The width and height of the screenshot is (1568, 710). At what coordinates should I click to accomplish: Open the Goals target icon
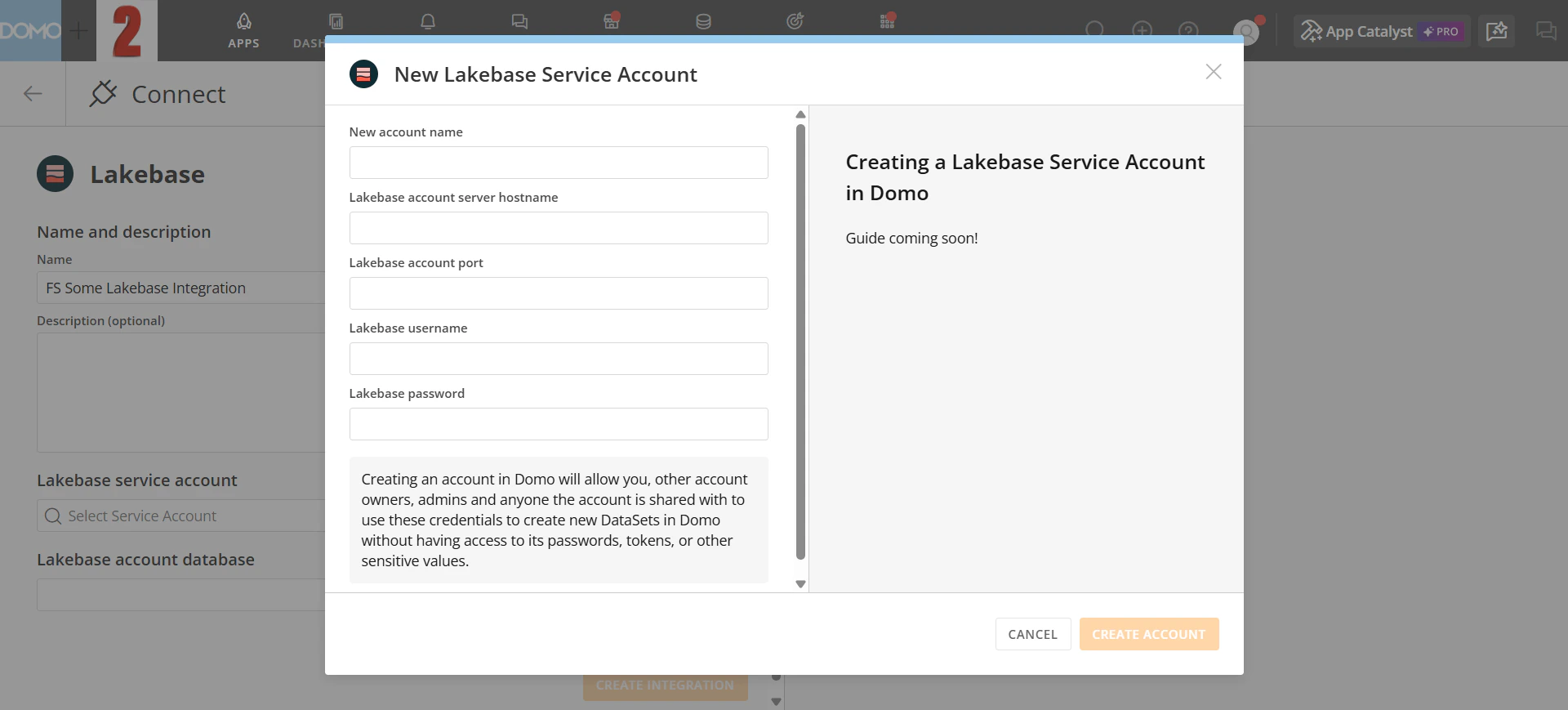tap(795, 21)
